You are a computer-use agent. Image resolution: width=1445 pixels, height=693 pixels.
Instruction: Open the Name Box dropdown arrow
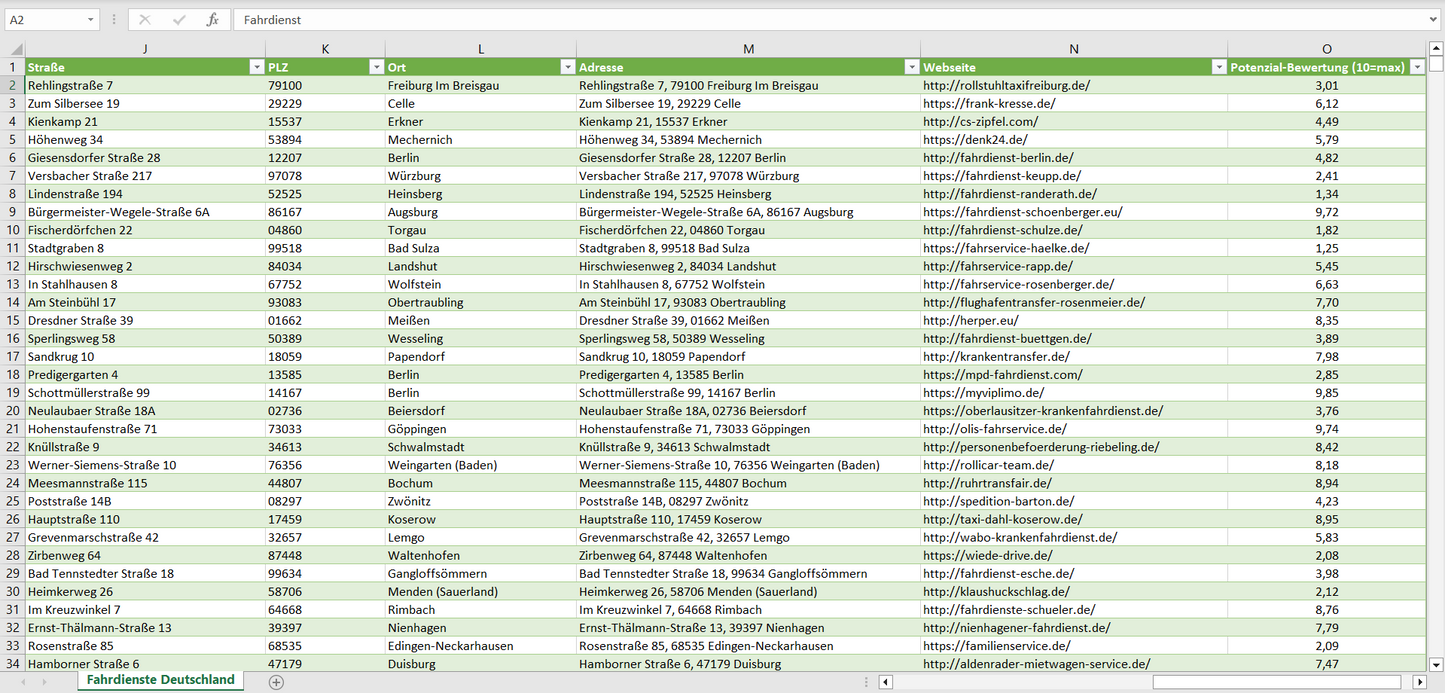tap(91, 20)
